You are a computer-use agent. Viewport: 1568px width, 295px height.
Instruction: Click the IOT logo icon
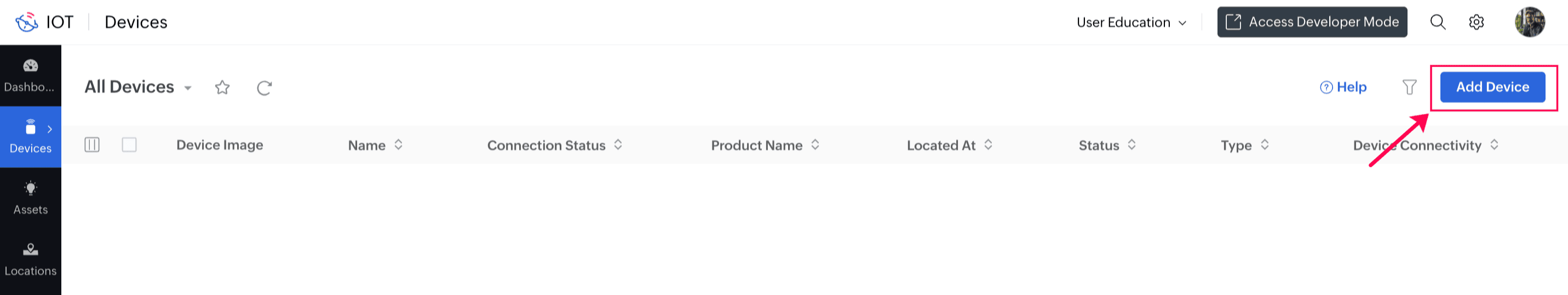(27, 22)
